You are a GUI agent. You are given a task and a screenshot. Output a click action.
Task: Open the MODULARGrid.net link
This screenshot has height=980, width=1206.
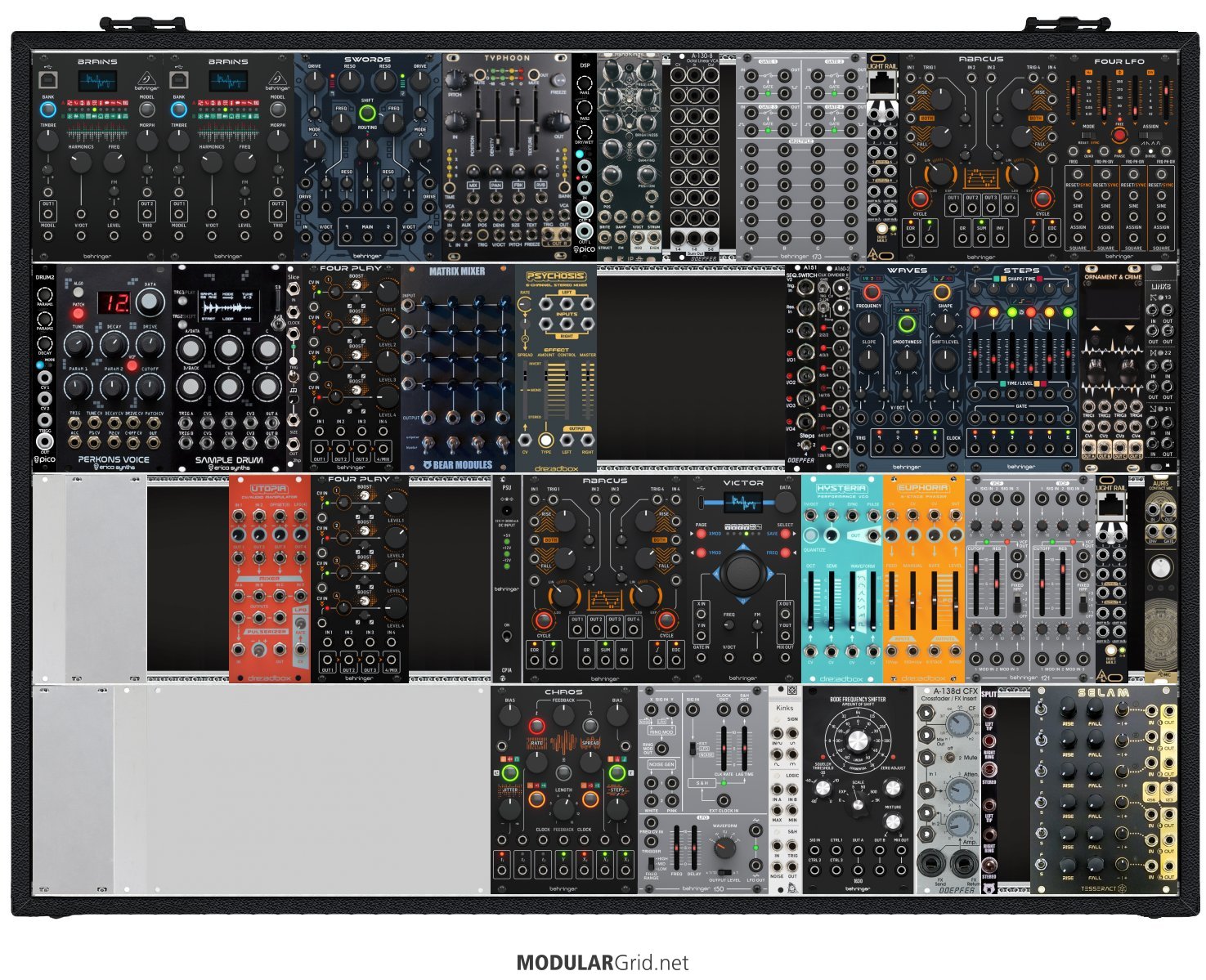tap(603, 963)
